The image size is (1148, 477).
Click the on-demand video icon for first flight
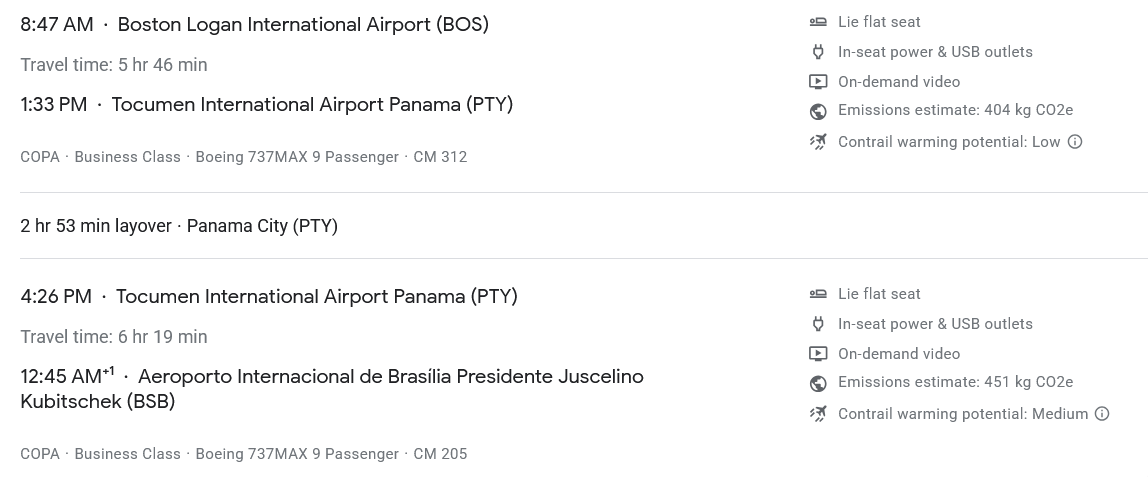(818, 82)
